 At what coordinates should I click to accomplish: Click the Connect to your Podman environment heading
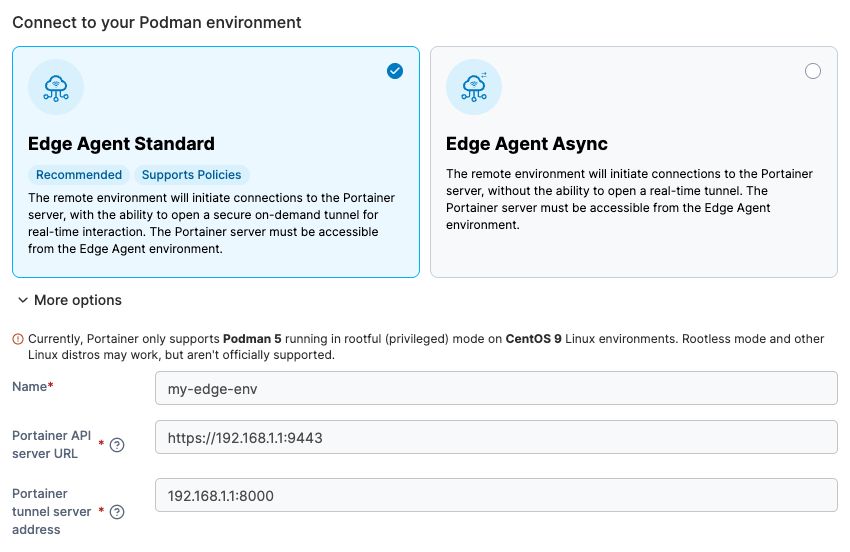[157, 22]
